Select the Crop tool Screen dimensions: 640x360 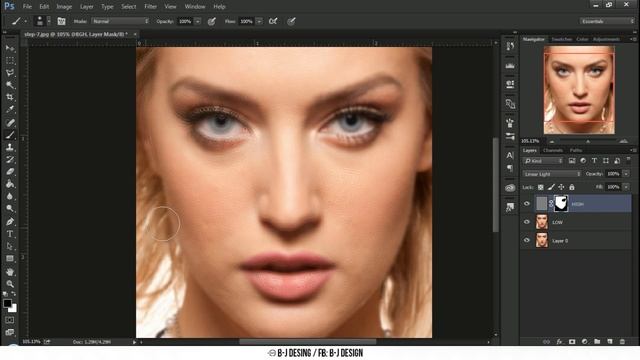pyautogui.click(x=10, y=97)
